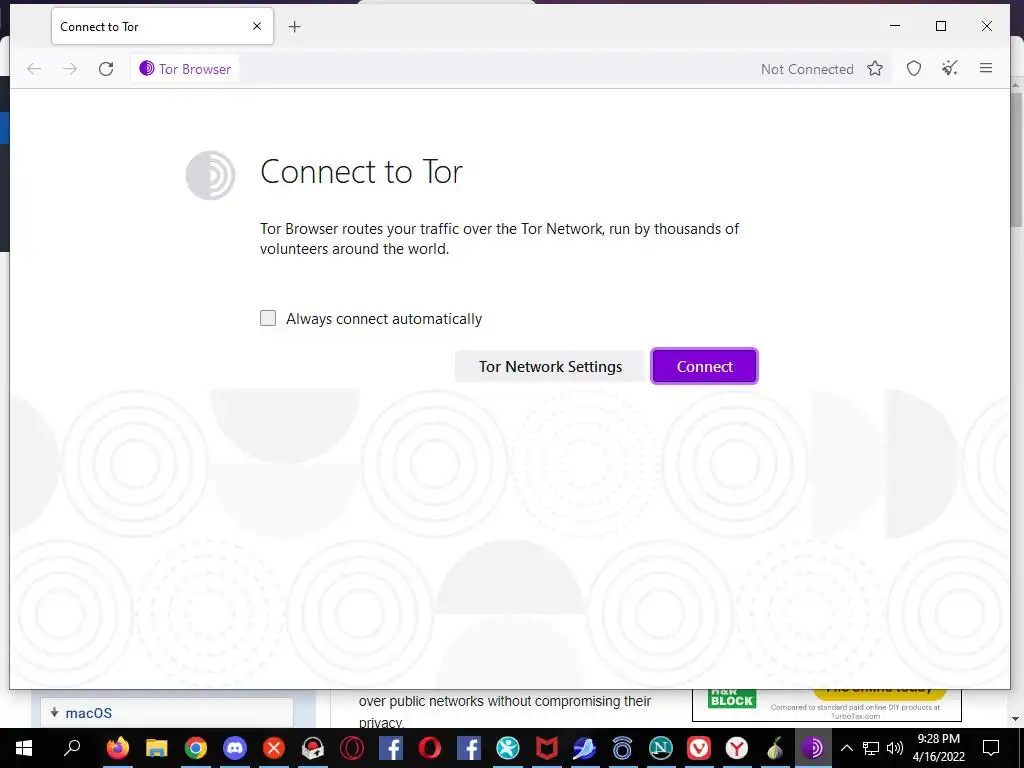Launch Firefox from the taskbar
This screenshot has width=1024, height=768.
118,748
